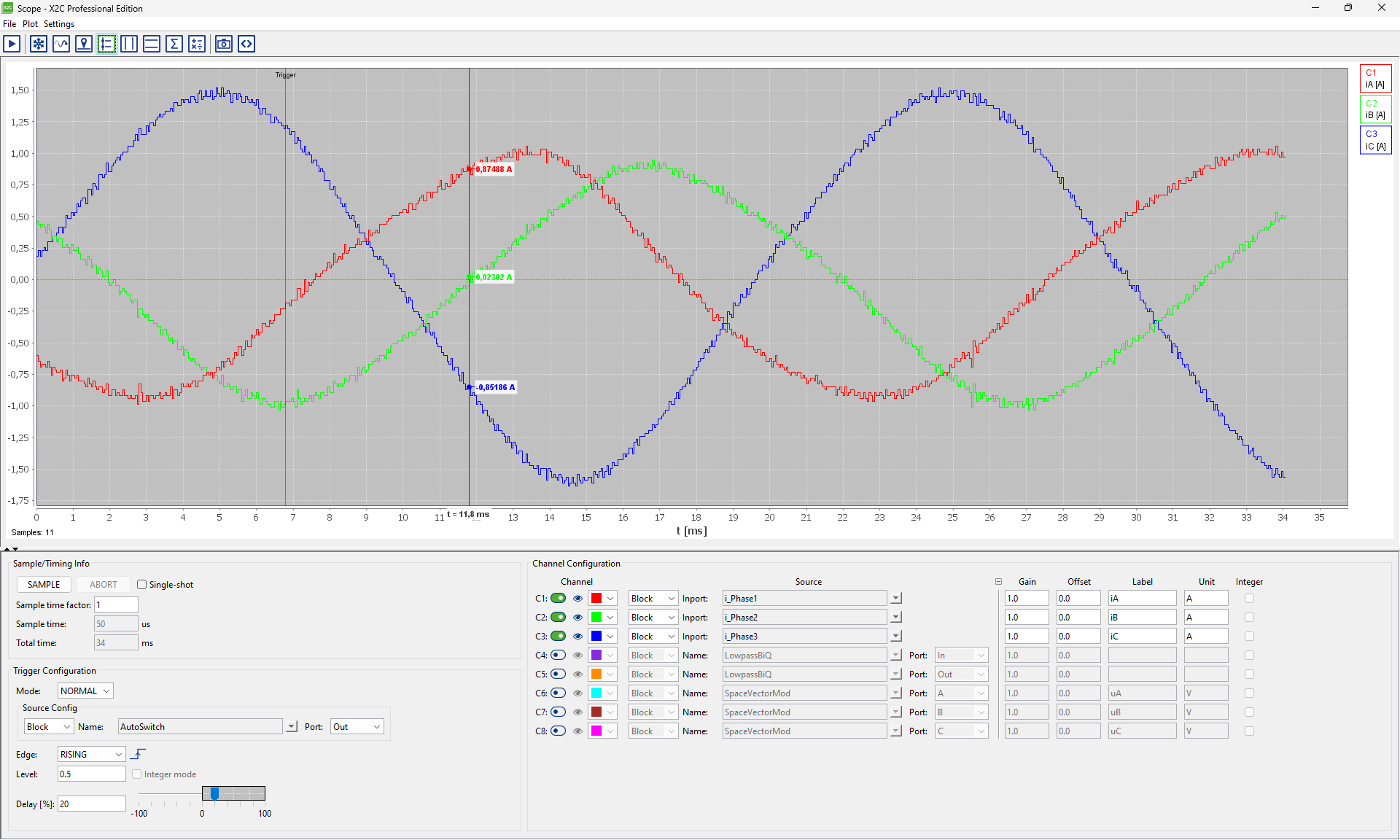Click the C3 blue color swatch

596,636
